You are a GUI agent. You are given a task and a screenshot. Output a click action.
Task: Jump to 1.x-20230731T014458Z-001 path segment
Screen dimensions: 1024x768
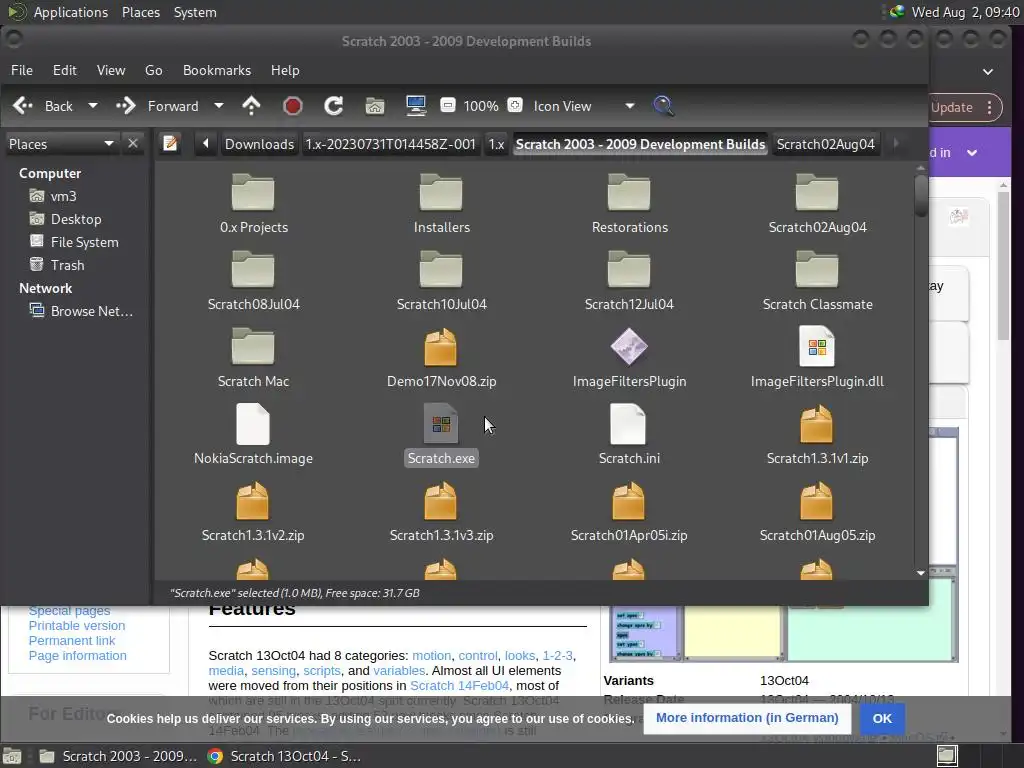[x=391, y=144]
